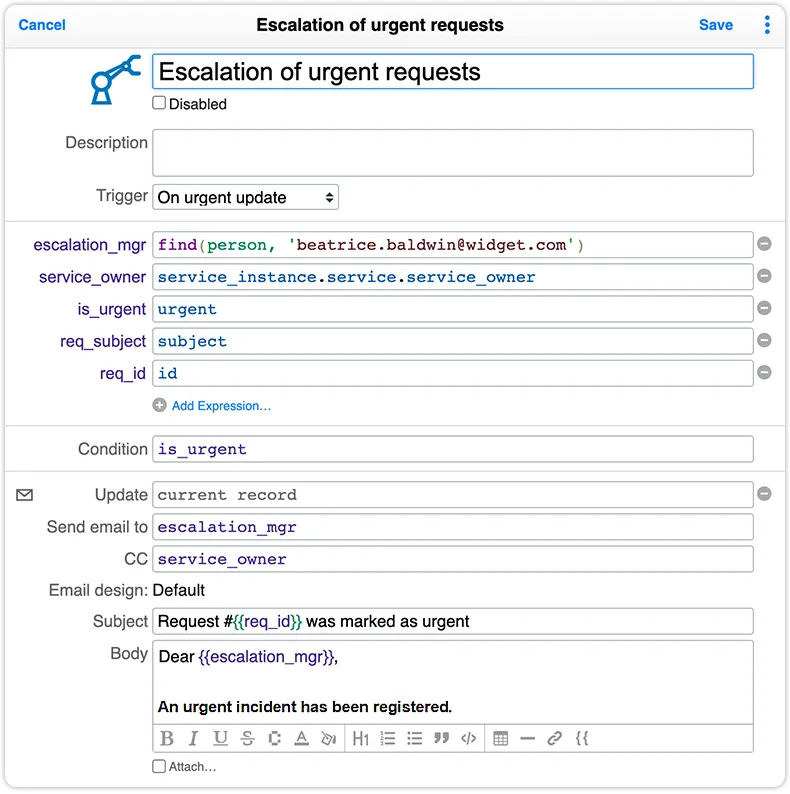Remove the req_id expression
The width and height of the screenshot is (790, 794).
click(x=764, y=373)
